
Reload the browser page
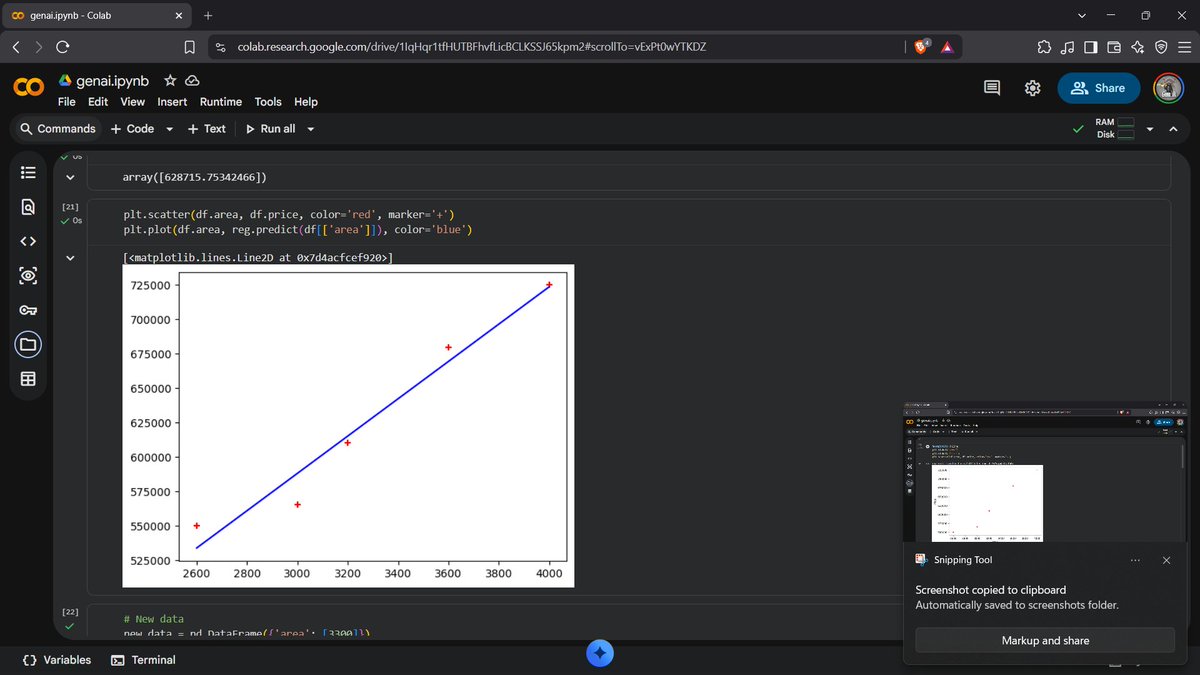tap(63, 47)
